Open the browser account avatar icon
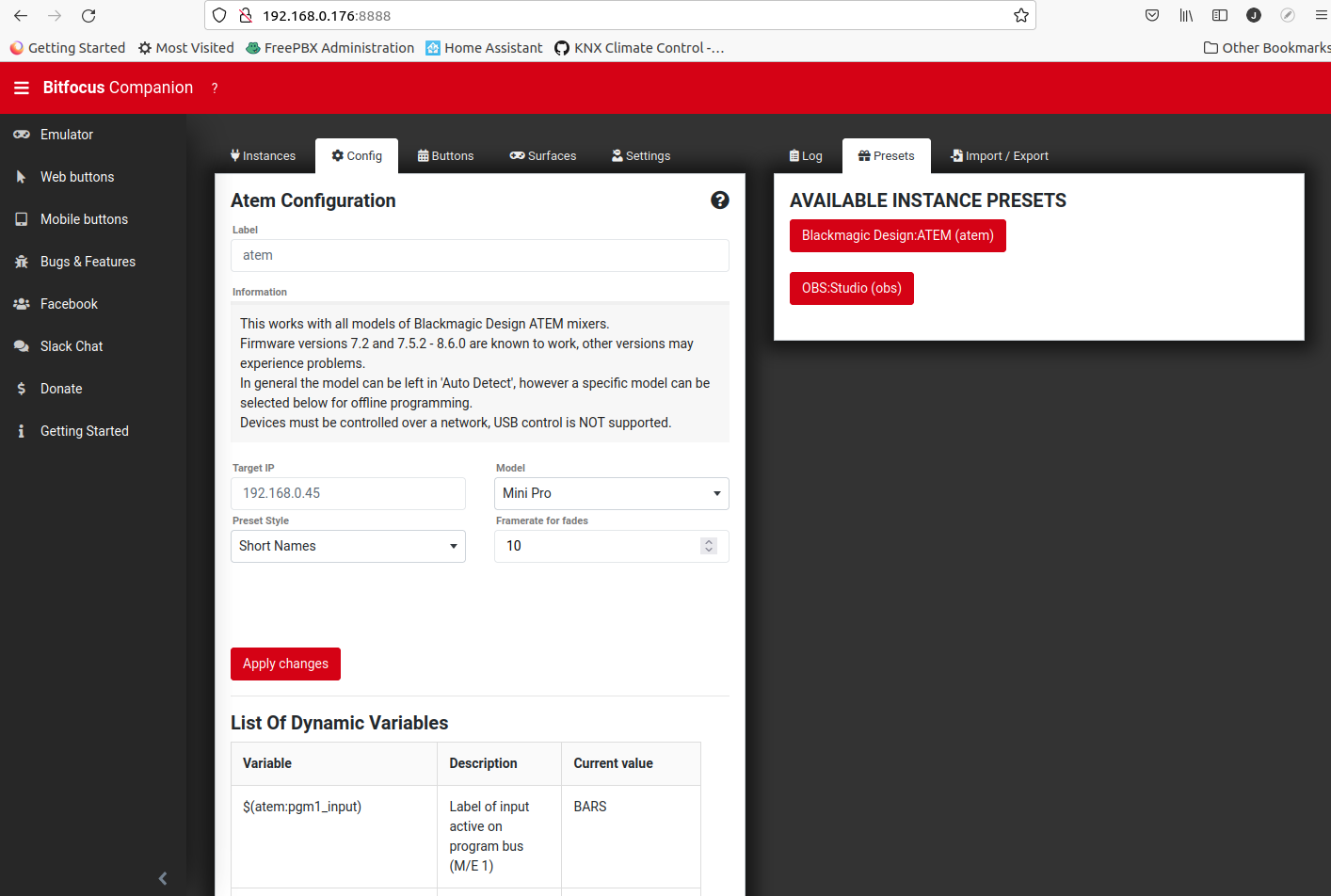 [x=1254, y=15]
